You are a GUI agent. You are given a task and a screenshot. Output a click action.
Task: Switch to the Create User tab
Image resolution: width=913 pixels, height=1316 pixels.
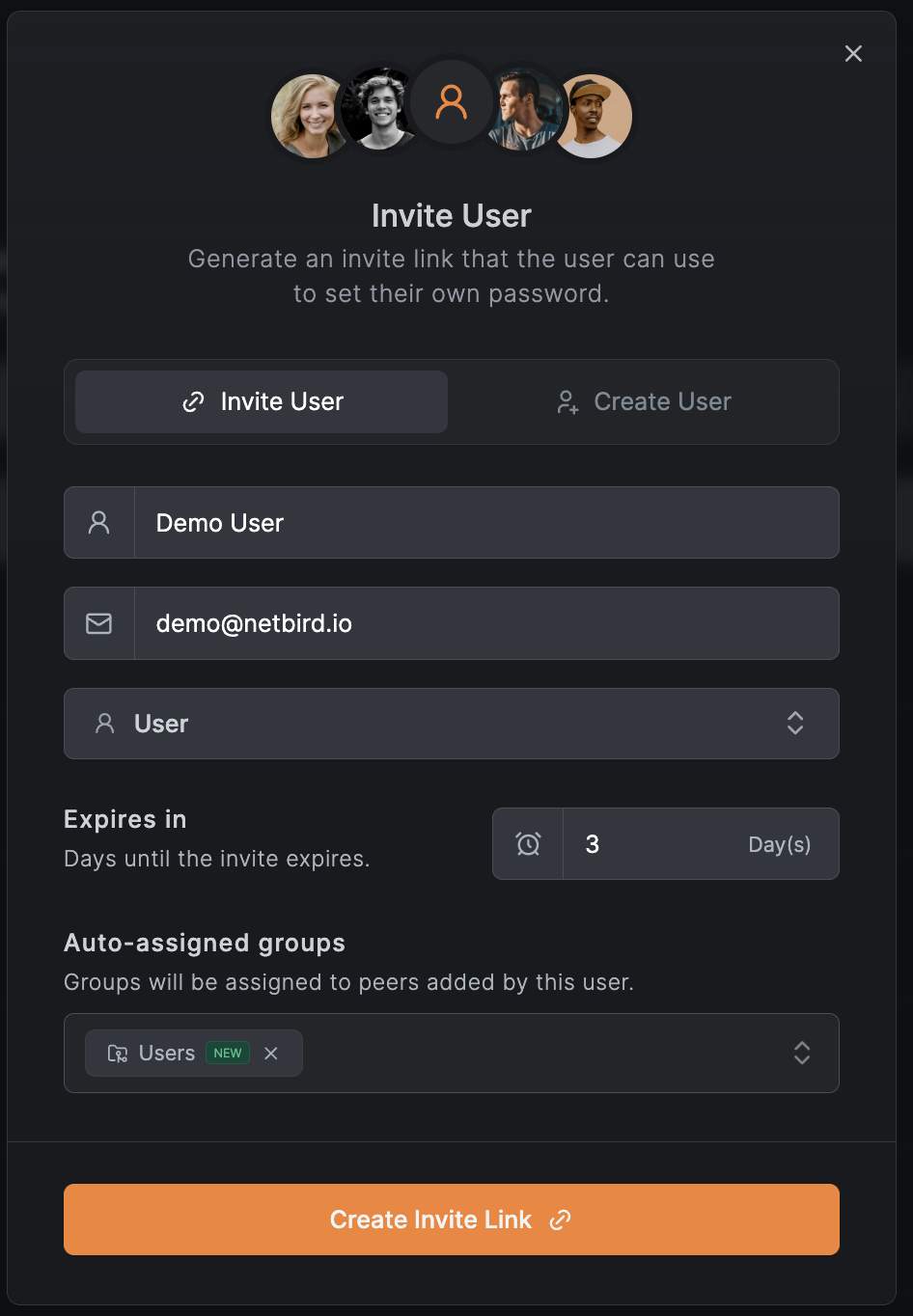(x=644, y=402)
